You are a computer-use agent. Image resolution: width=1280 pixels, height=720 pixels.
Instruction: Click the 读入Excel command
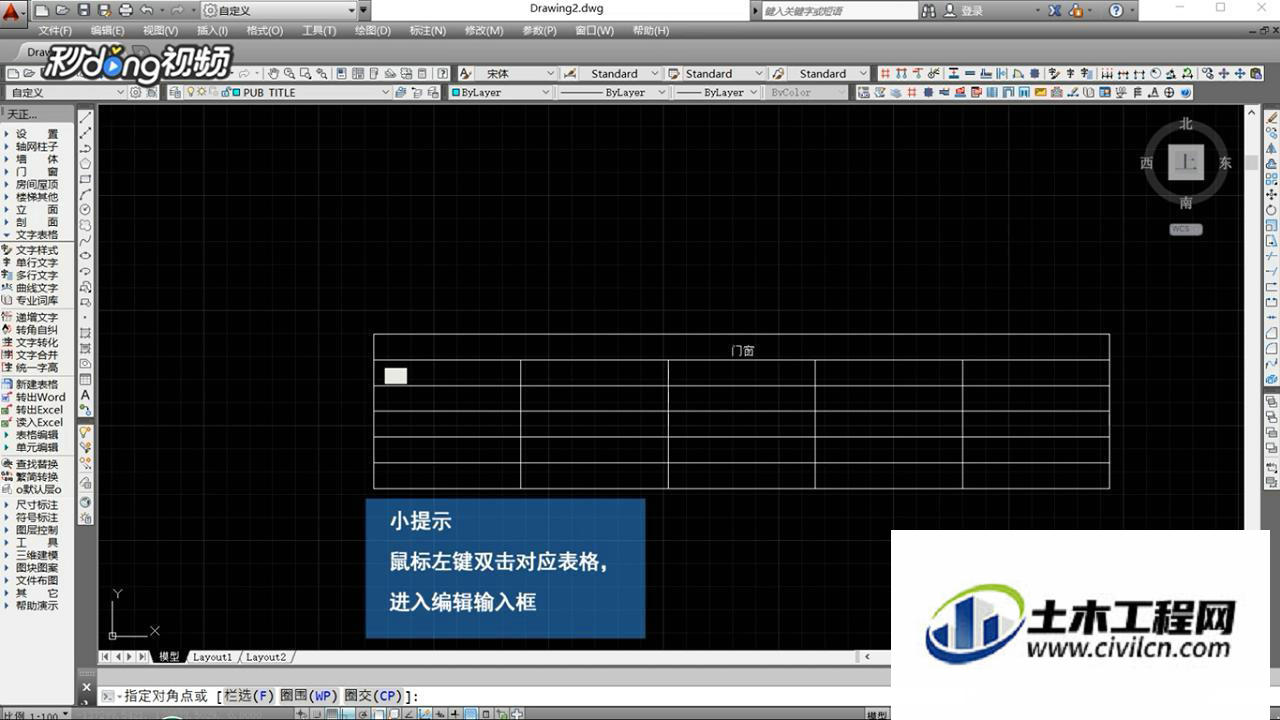click(33, 422)
